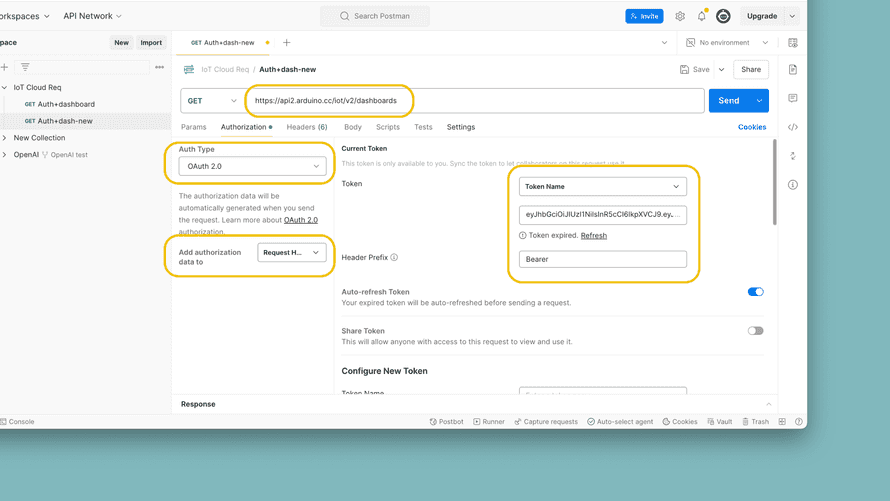This screenshot has height=501, width=890.
Task: Open the help question mark icon
Action: point(799,422)
